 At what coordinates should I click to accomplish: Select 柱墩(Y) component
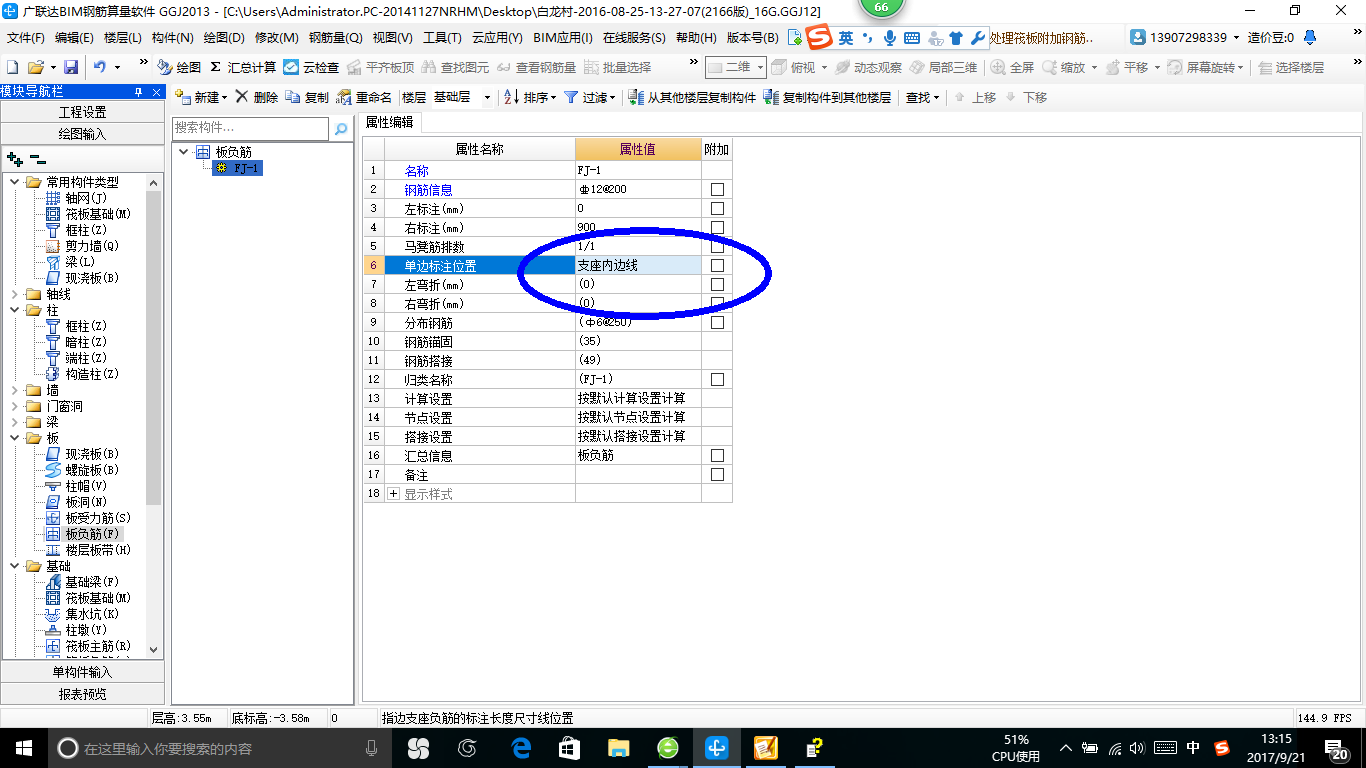pyautogui.click(x=77, y=630)
